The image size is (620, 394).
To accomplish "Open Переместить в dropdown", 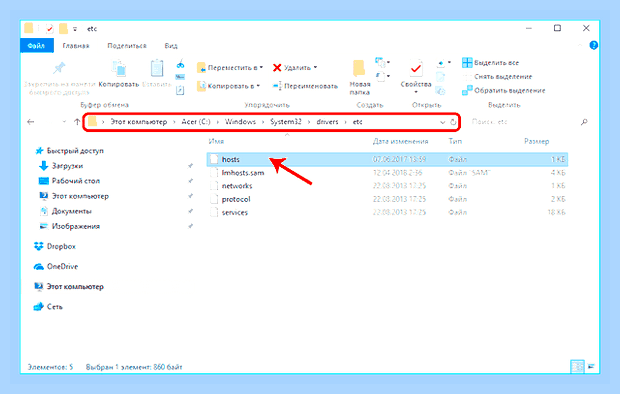I will coord(230,68).
